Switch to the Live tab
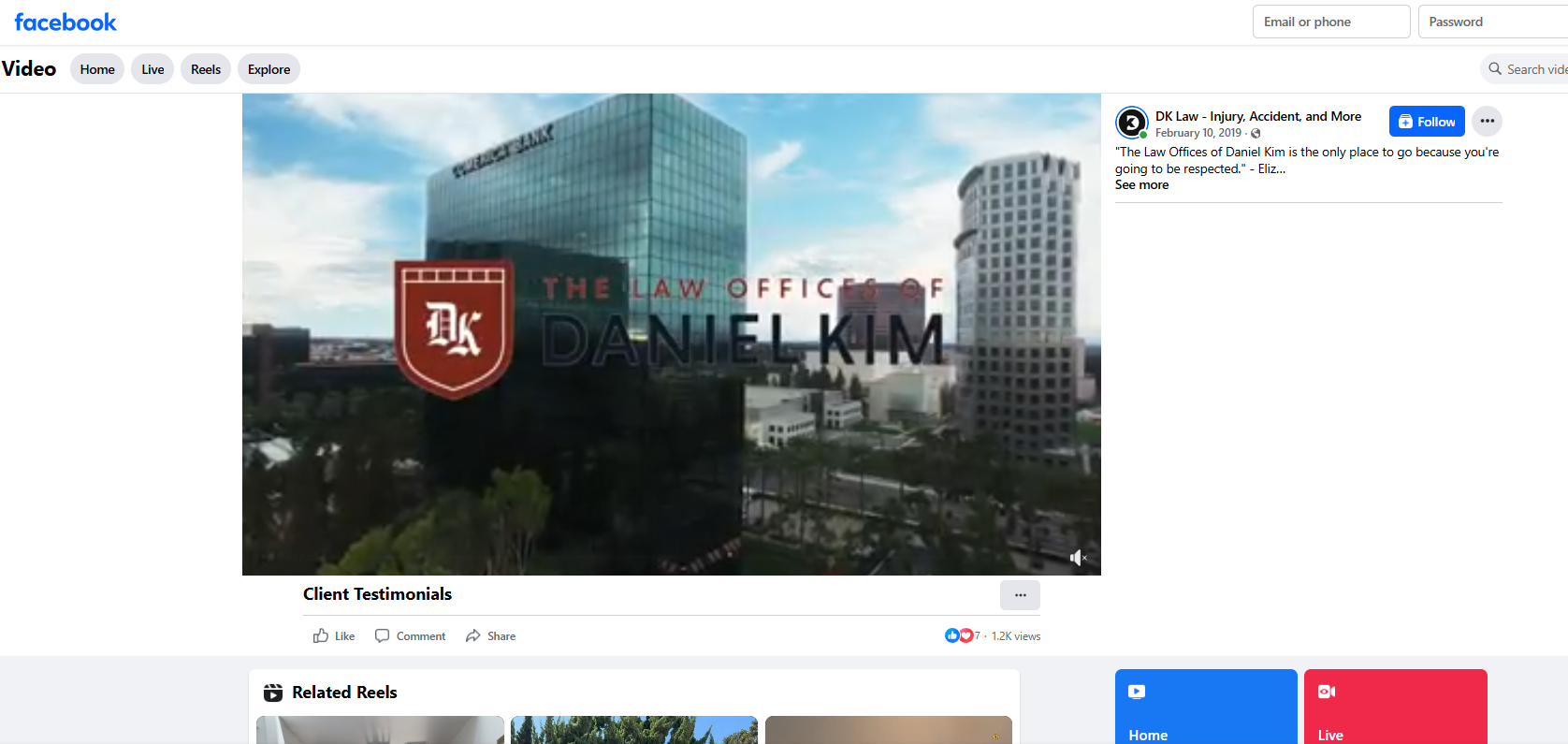The image size is (1568, 744). pos(152,69)
